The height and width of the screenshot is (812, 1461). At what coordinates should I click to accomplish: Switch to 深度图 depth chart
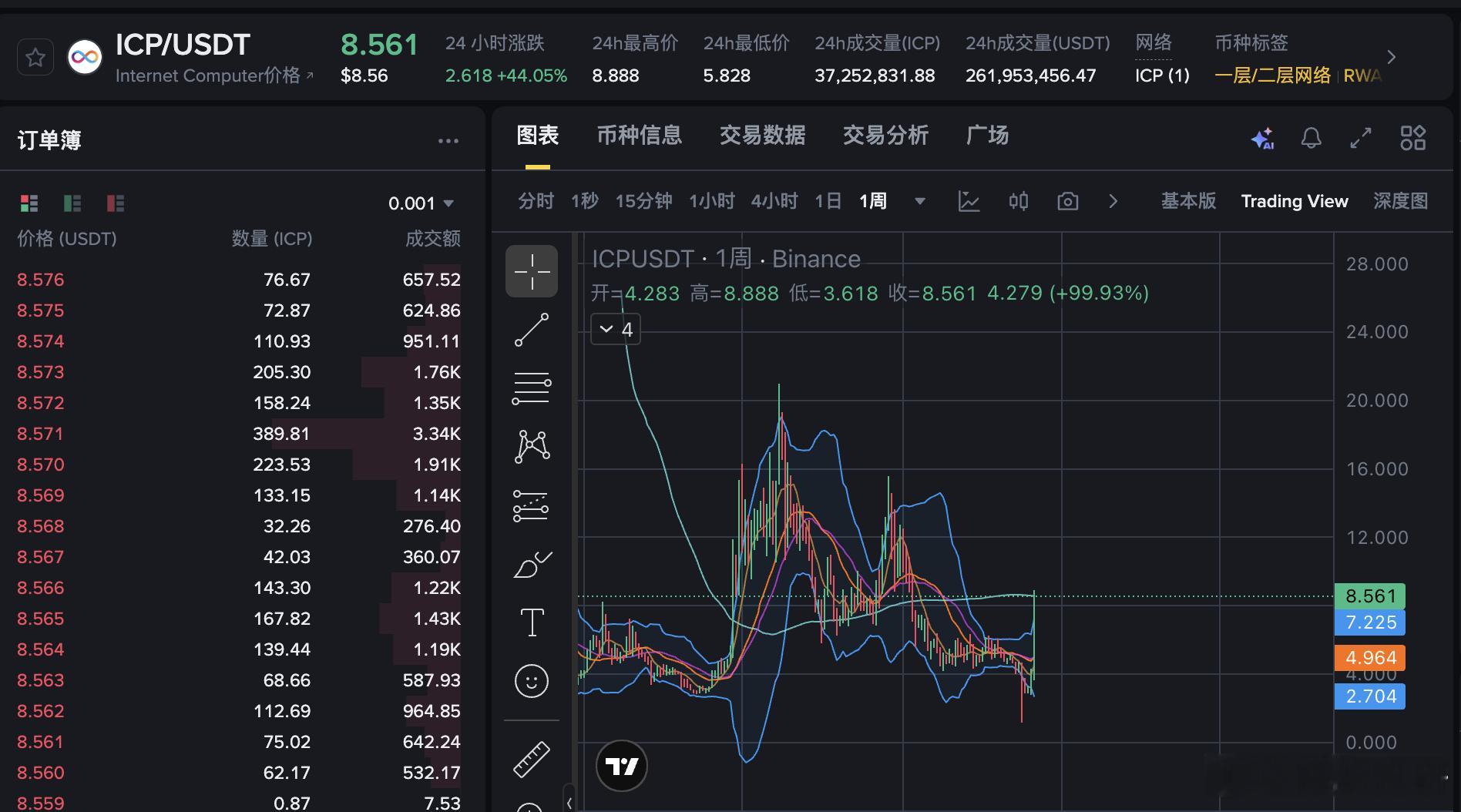(1401, 201)
